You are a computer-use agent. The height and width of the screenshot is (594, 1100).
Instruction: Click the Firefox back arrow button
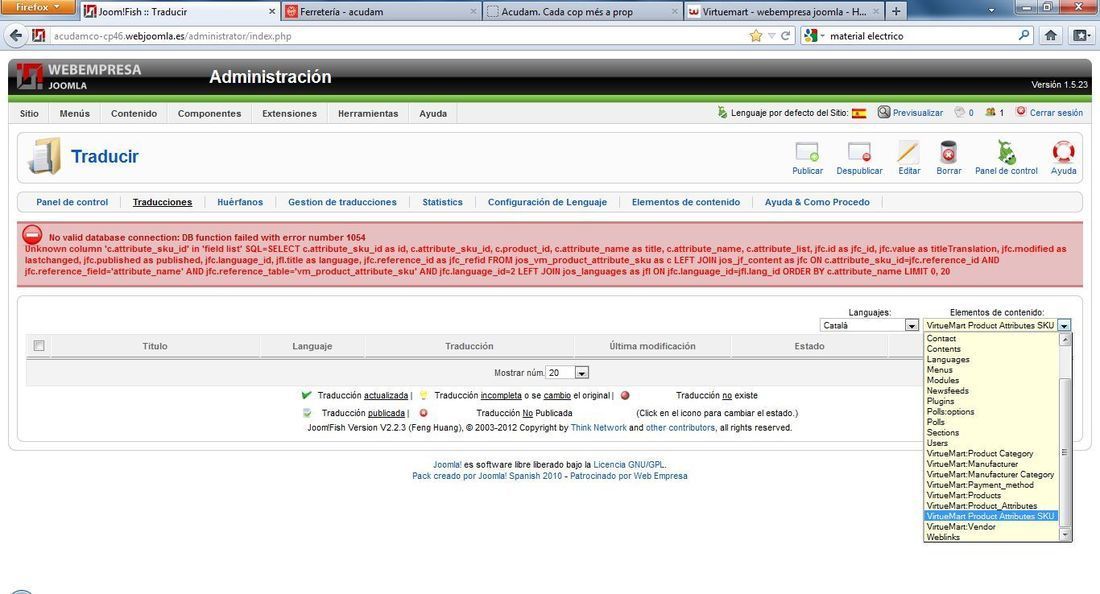17,36
